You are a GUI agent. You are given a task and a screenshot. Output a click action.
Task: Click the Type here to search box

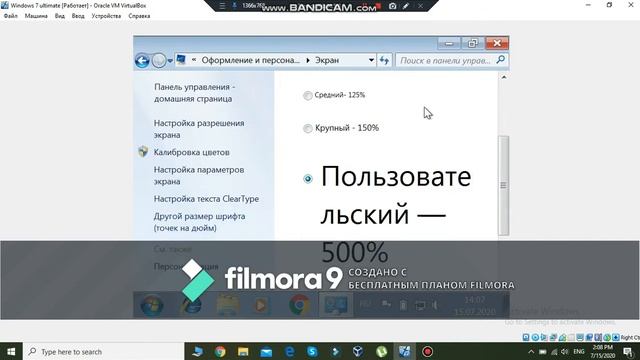[x=104, y=351]
